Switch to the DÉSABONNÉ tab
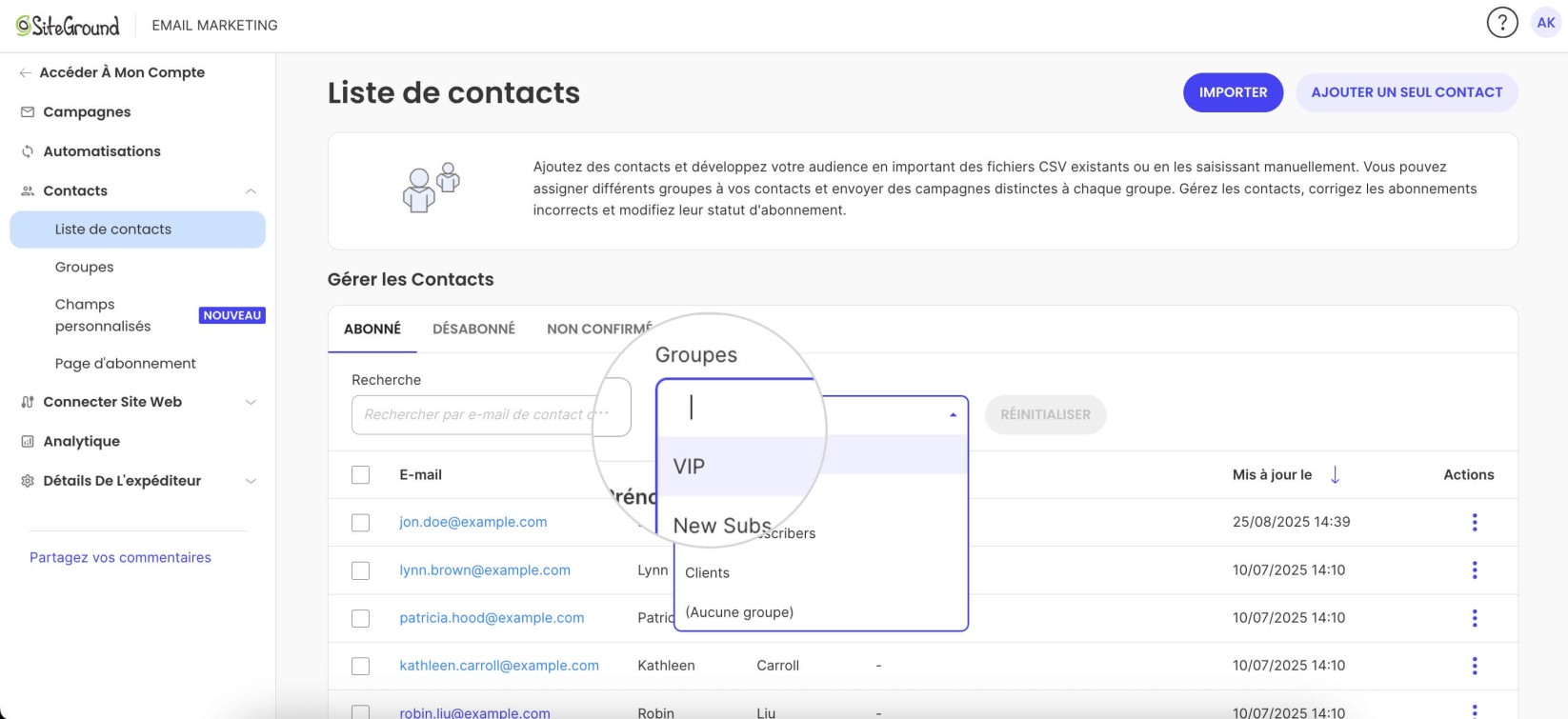This screenshot has height=719, width=1568. [x=473, y=329]
